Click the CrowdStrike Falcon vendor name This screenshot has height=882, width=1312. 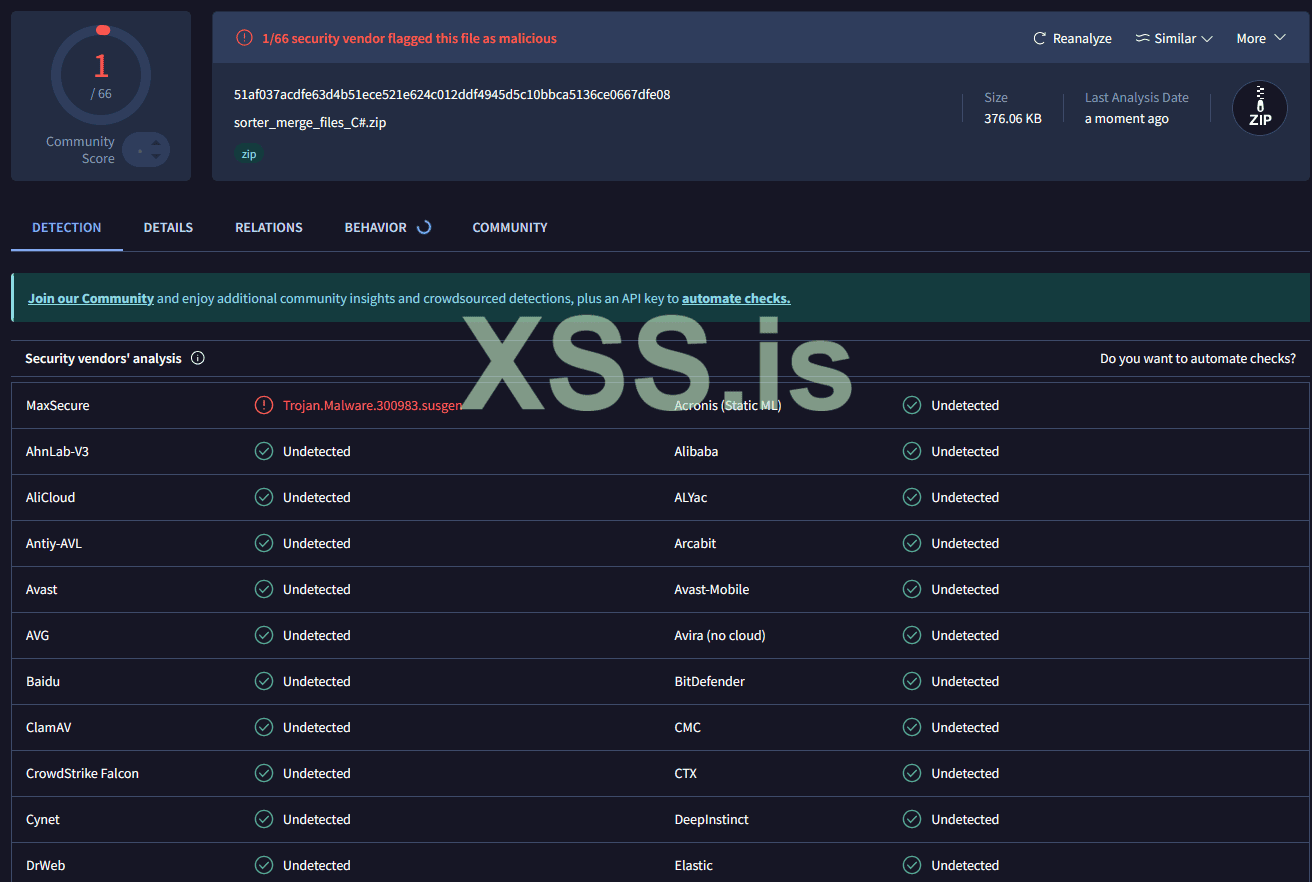pyautogui.click(x=82, y=773)
